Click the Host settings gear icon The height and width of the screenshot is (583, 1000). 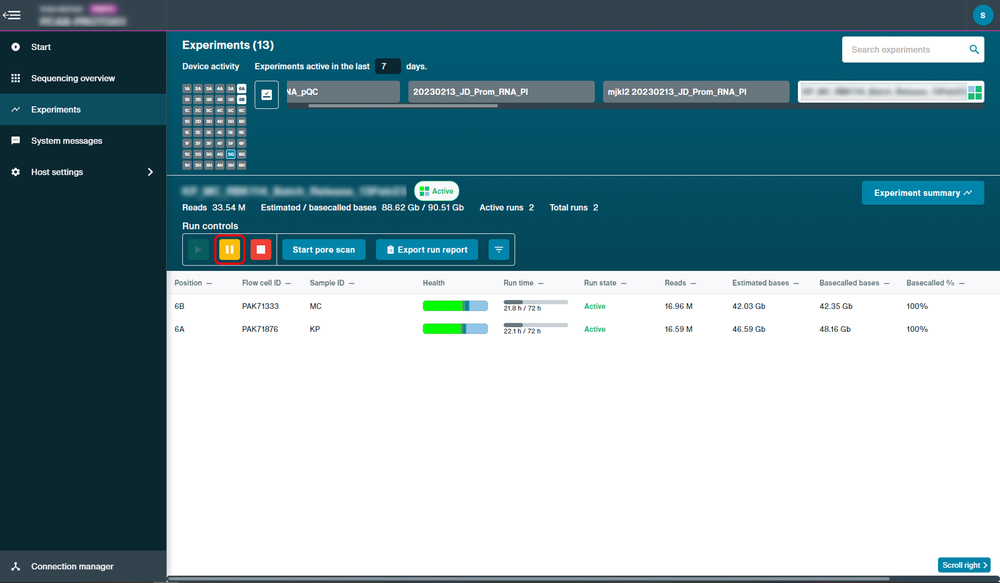[x=15, y=172]
